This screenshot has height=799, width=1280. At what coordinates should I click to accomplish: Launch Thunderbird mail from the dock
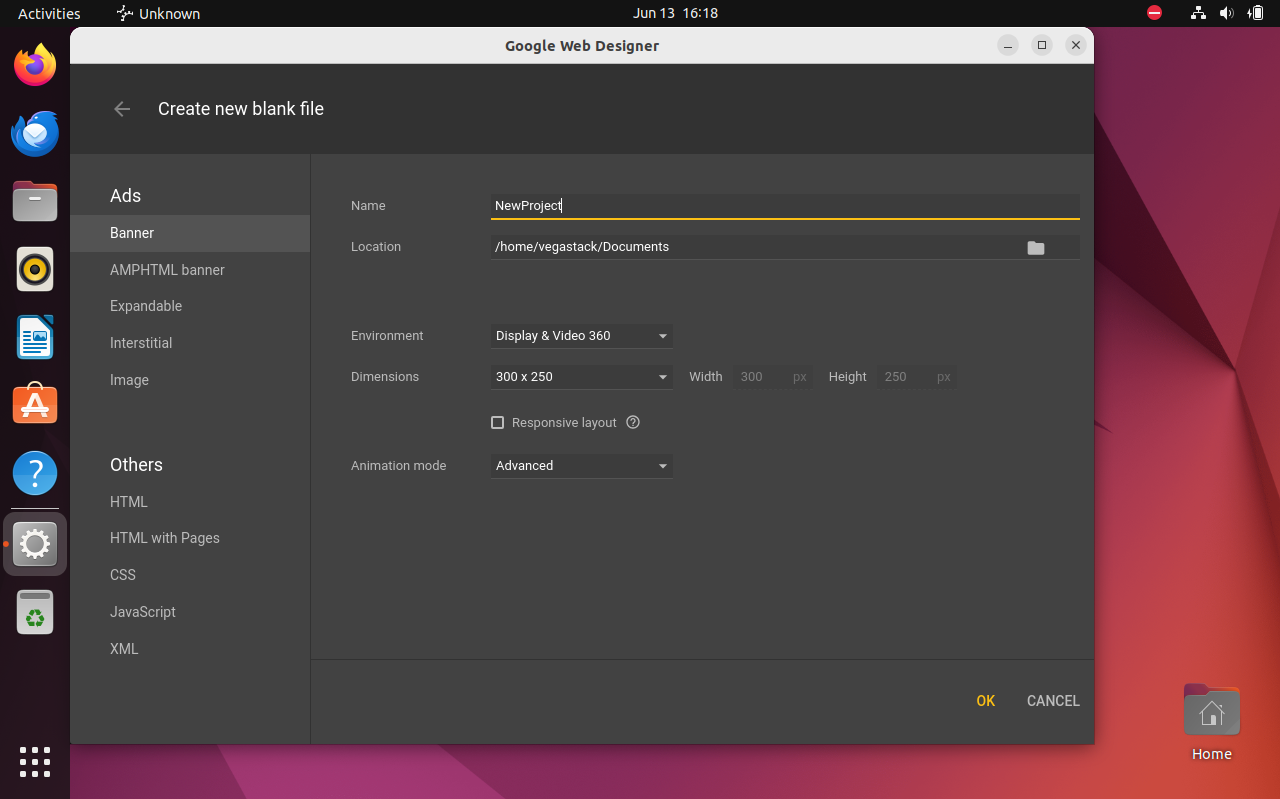(35, 133)
